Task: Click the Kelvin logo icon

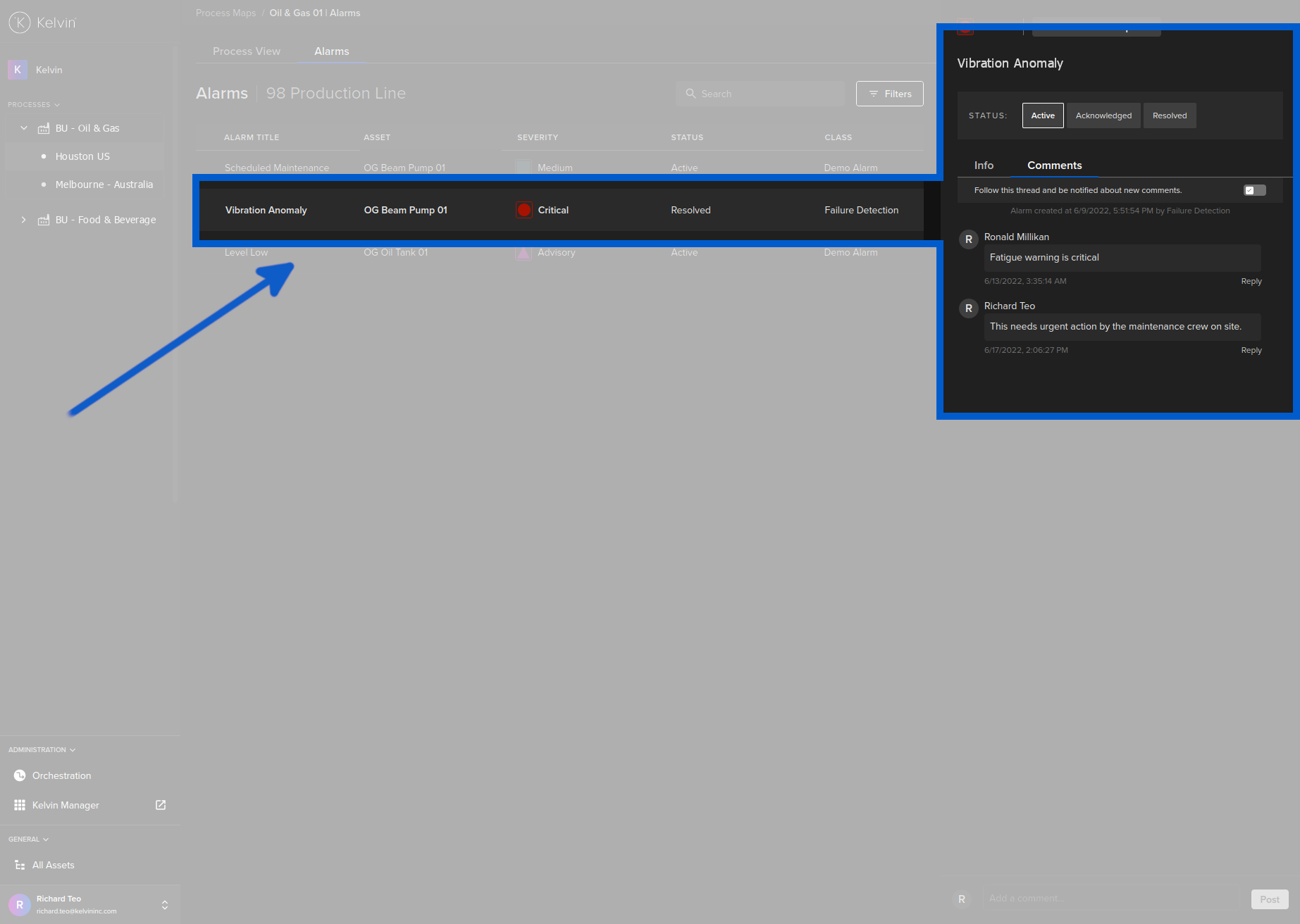Action: (20, 23)
